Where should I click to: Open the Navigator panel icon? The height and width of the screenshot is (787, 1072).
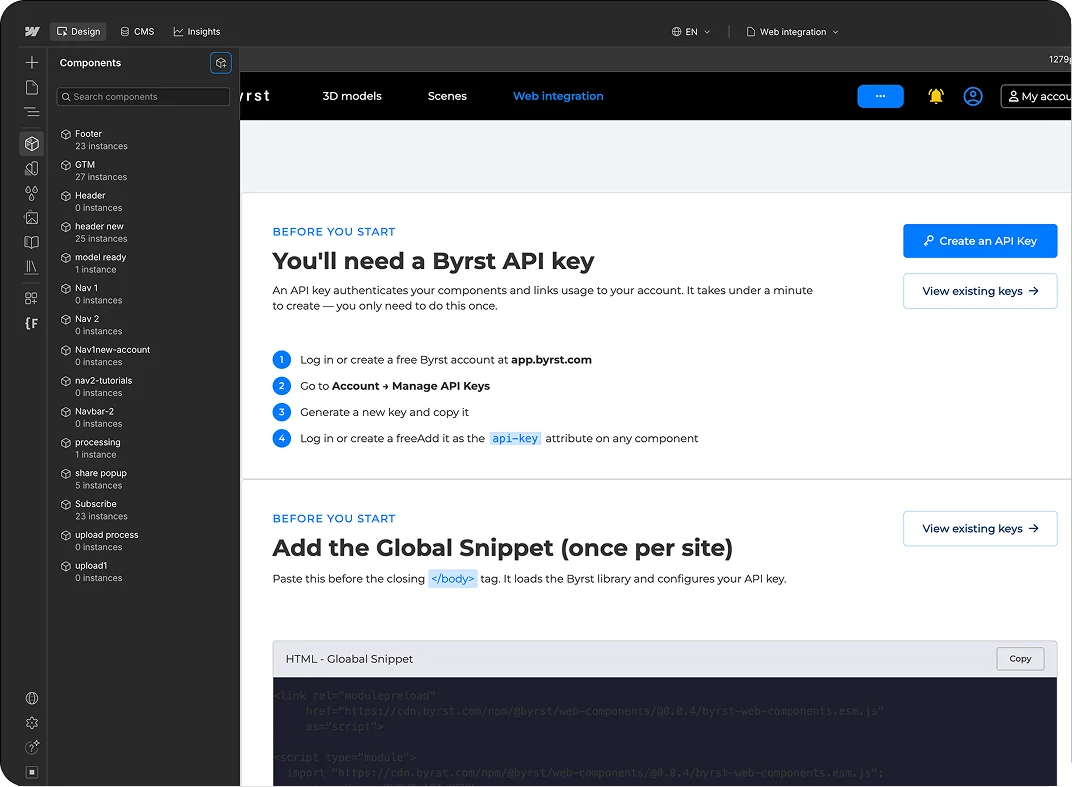(x=31, y=112)
